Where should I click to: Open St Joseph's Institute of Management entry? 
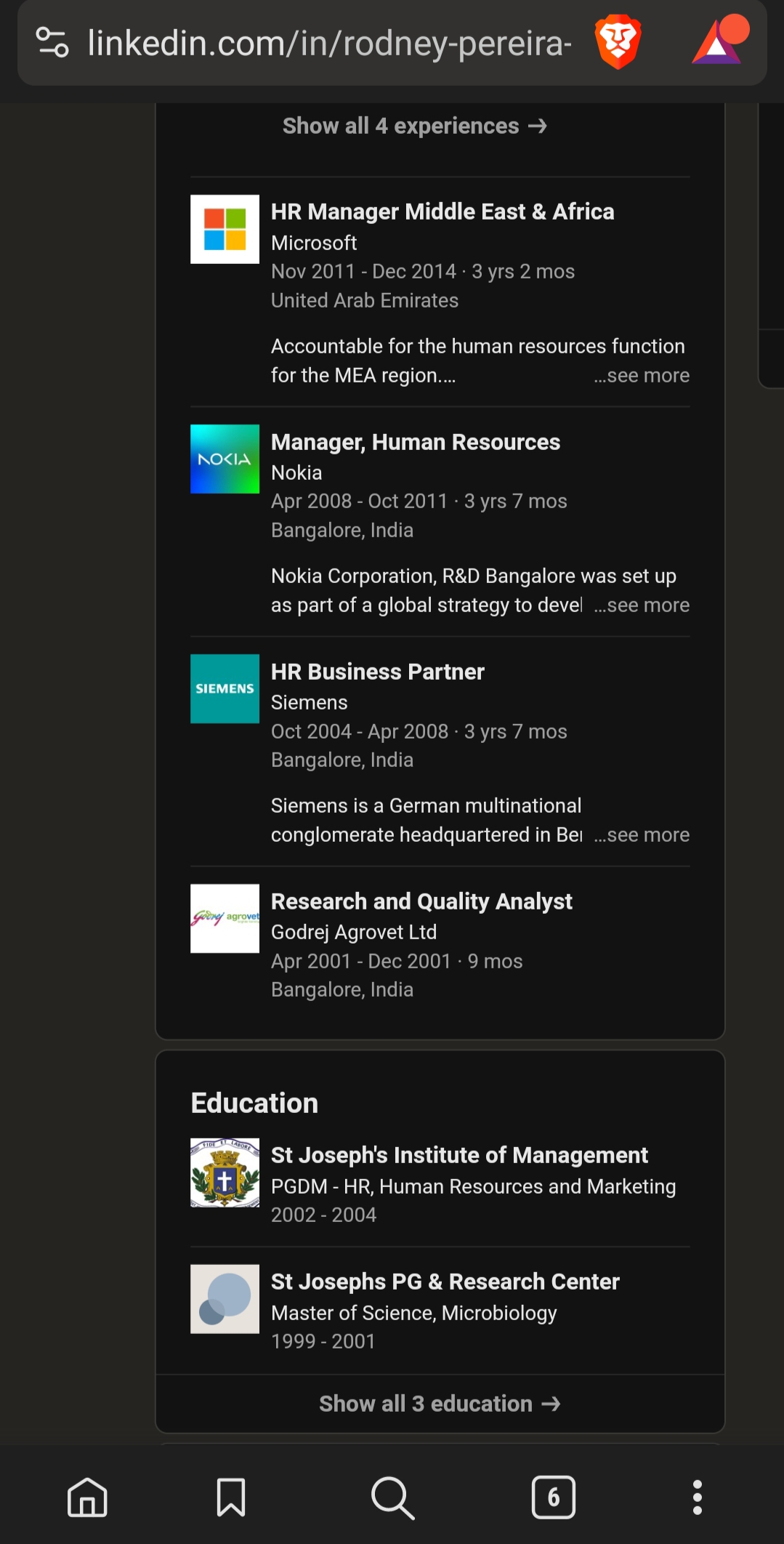[x=459, y=1155]
